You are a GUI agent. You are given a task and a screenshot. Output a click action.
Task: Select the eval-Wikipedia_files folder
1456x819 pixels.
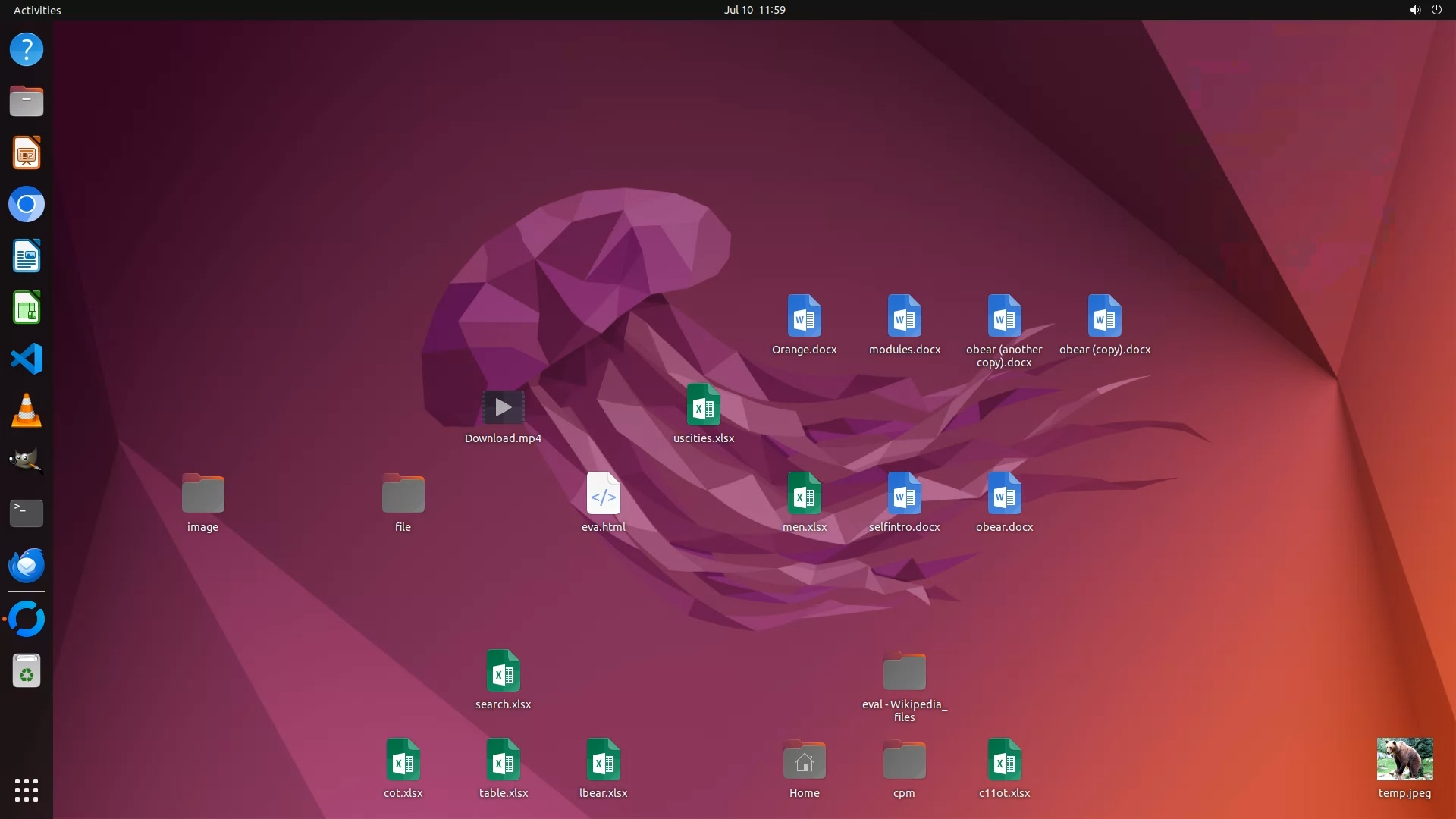(x=904, y=672)
